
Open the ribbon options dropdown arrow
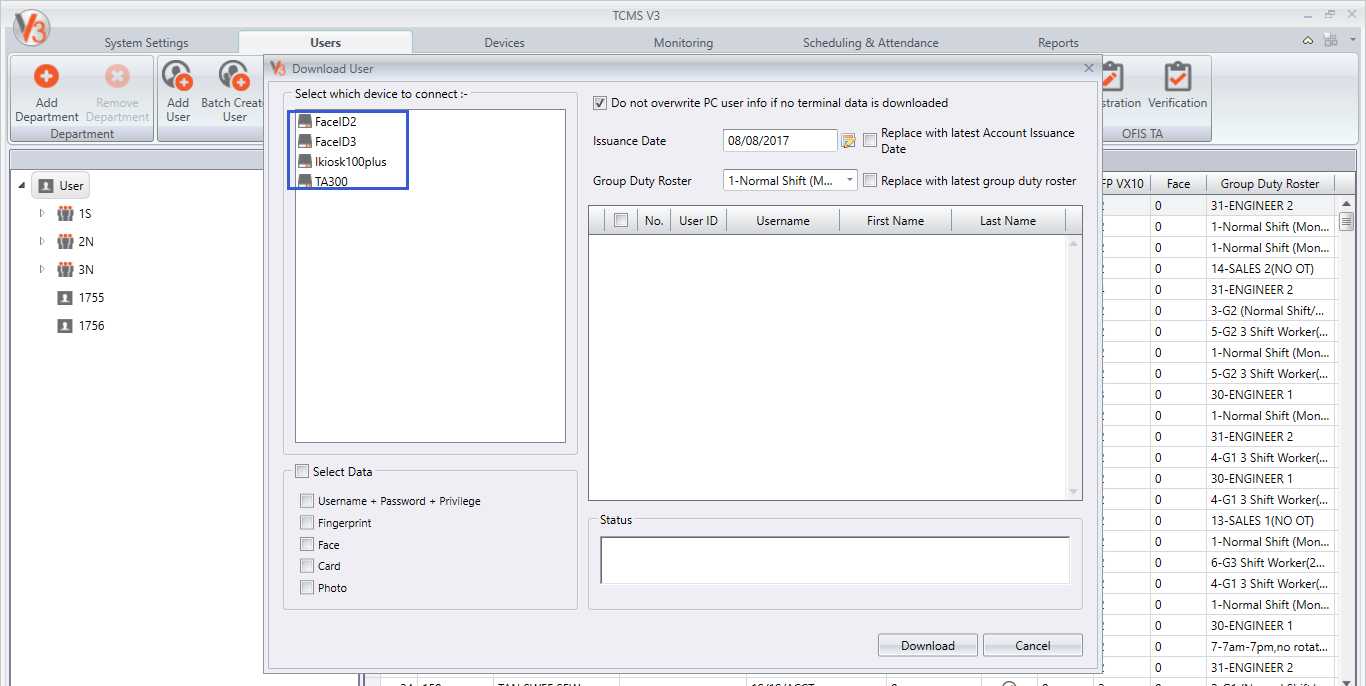coord(1350,41)
